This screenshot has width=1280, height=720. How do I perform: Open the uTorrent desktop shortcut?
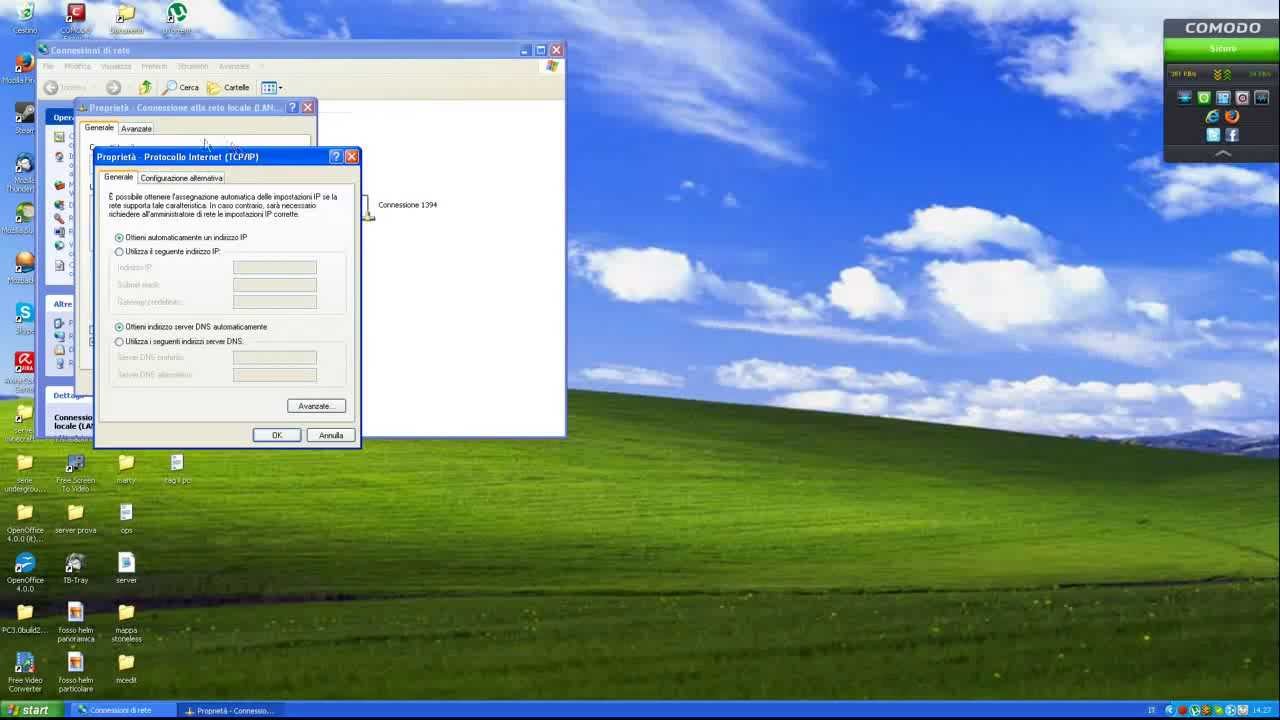pyautogui.click(x=176, y=18)
